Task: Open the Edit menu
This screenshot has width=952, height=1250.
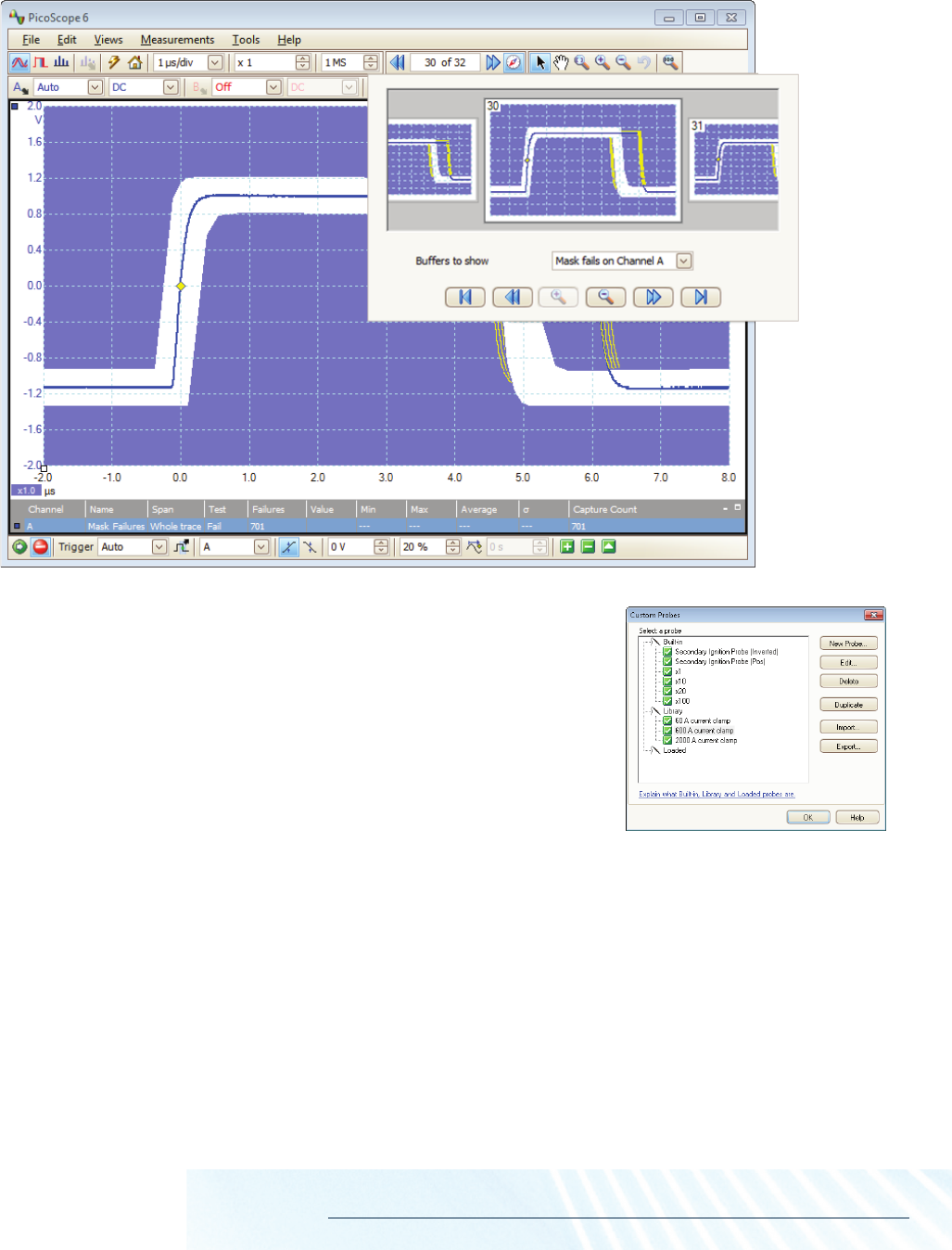Action: pos(67,40)
